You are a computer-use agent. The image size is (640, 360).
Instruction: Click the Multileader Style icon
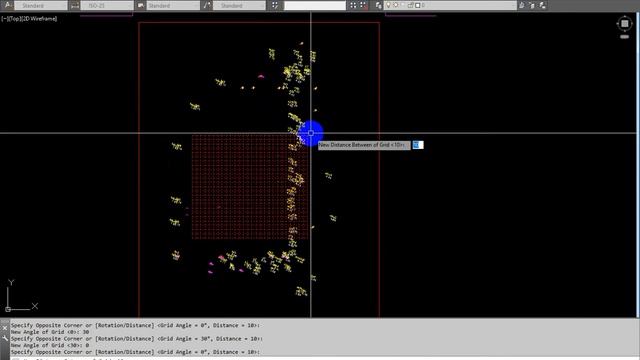(207, 5)
